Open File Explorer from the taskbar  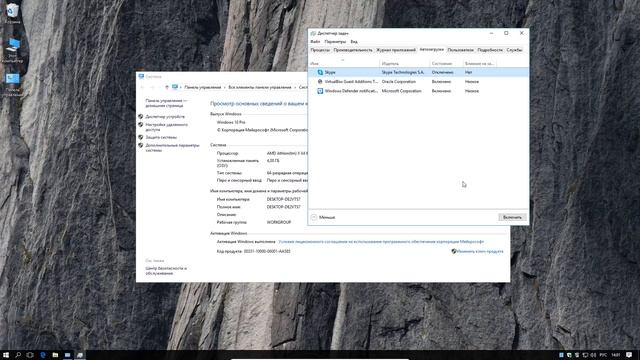(x=55, y=355)
